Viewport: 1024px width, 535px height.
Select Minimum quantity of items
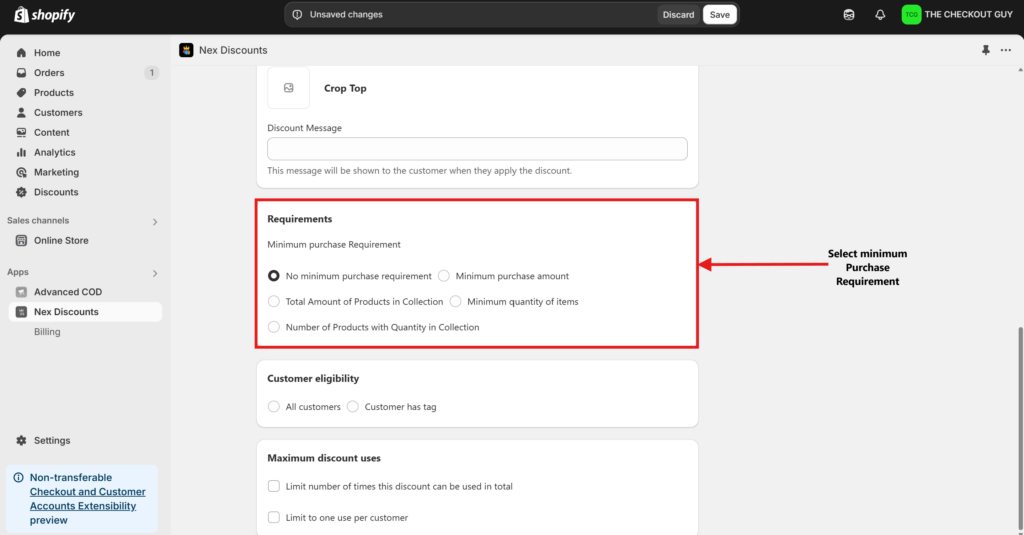[x=456, y=301]
